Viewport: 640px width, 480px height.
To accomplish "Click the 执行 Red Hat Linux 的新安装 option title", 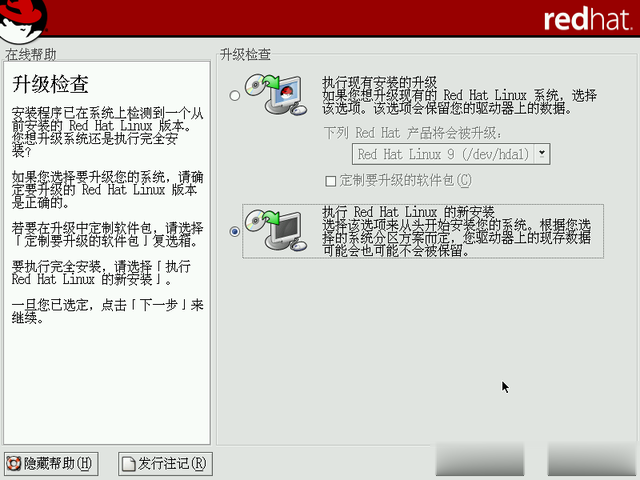I will tap(408, 212).
